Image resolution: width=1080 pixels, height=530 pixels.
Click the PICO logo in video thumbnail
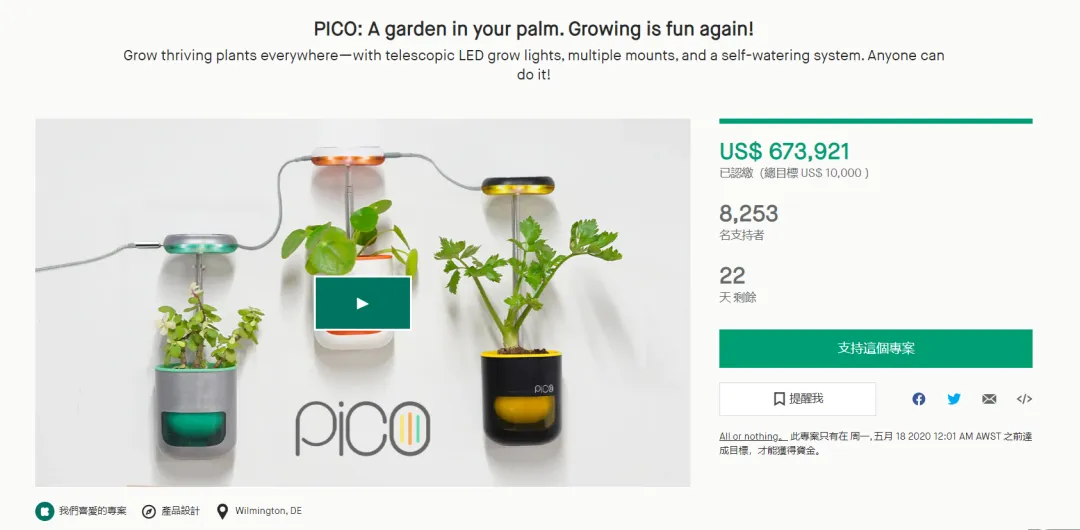click(x=363, y=429)
